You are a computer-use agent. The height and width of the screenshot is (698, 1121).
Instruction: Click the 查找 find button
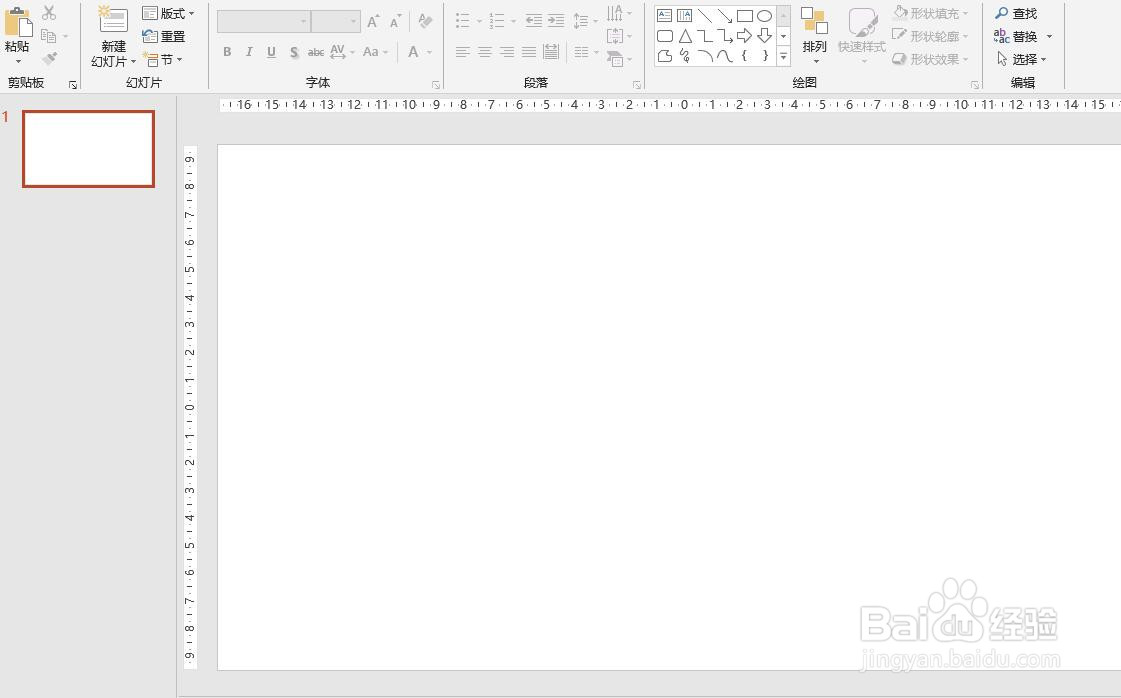pyautogui.click(x=1016, y=13)
